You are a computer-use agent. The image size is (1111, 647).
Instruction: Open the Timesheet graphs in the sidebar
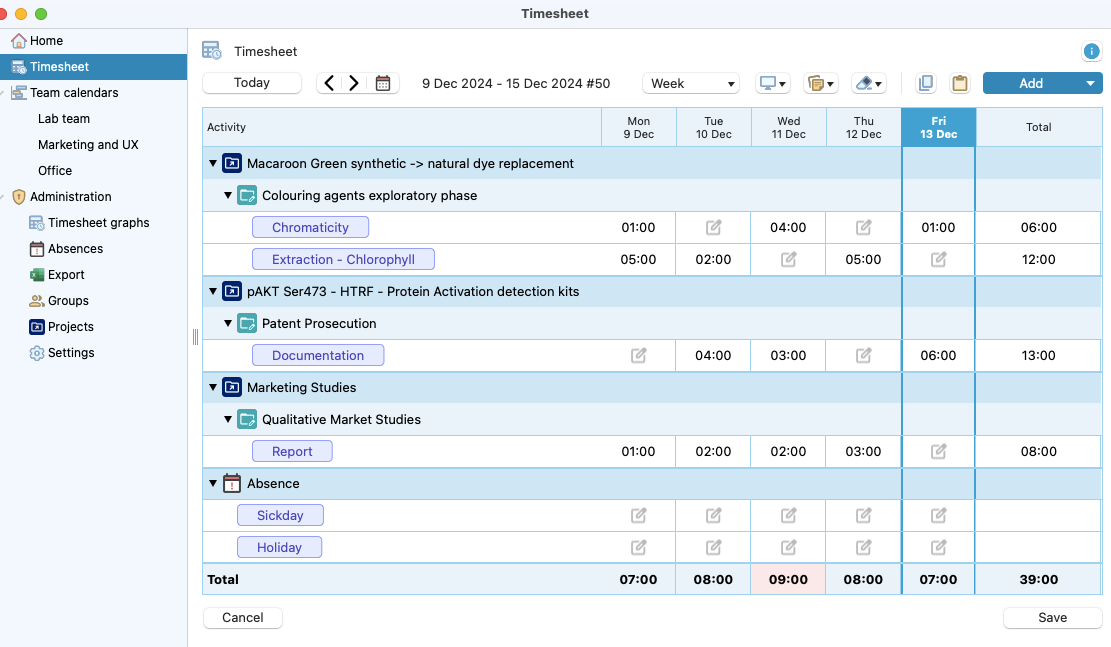click(x=96, y=222)
